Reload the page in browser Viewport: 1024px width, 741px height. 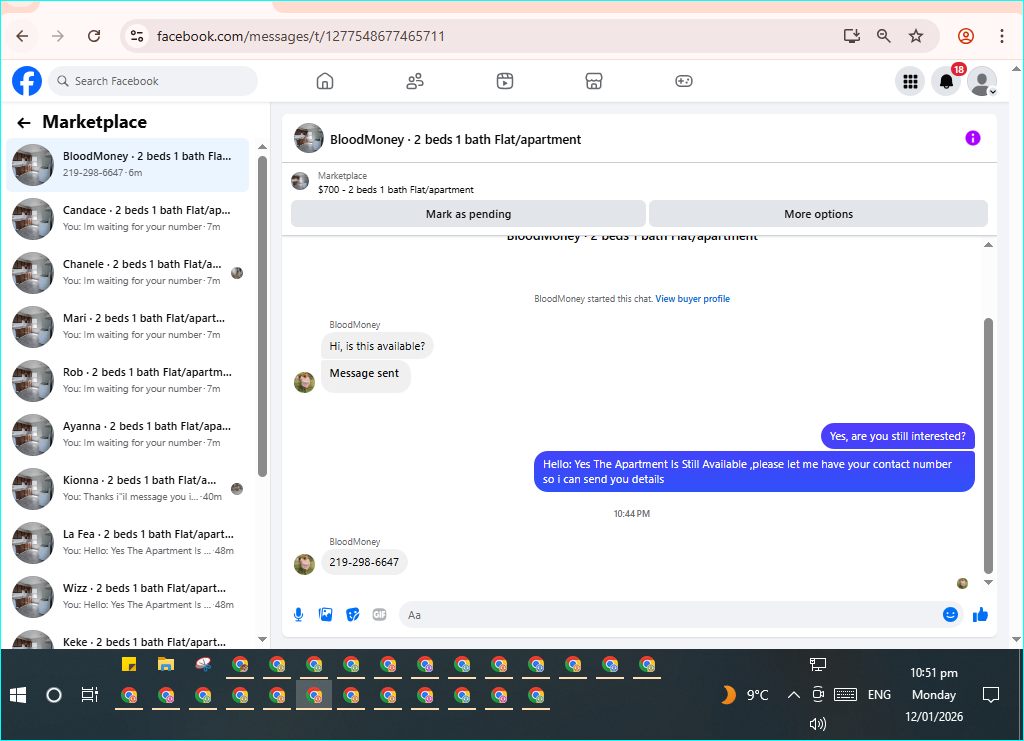[x=94, y=36]
